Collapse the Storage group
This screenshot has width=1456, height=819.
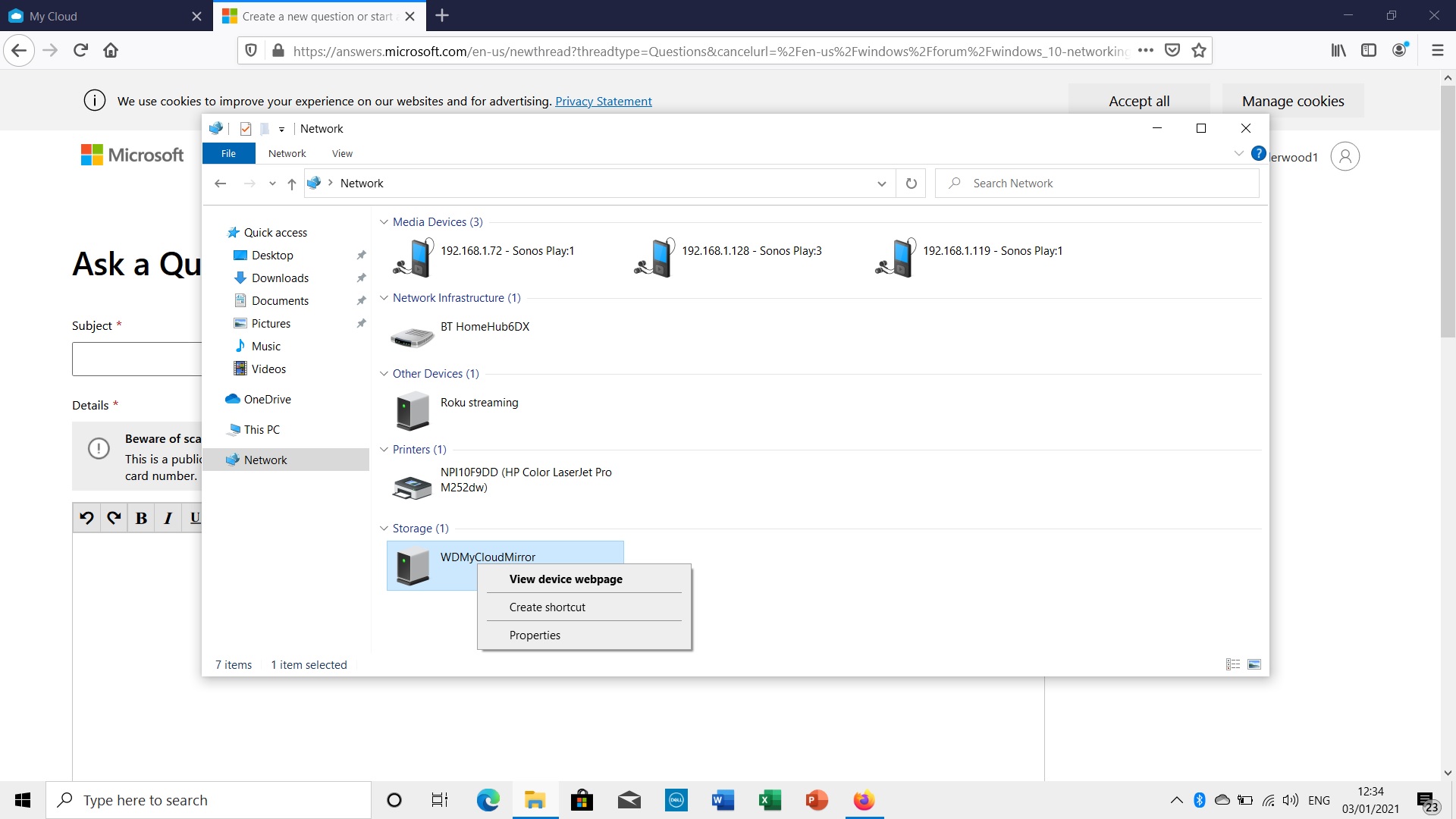point(384,529)
